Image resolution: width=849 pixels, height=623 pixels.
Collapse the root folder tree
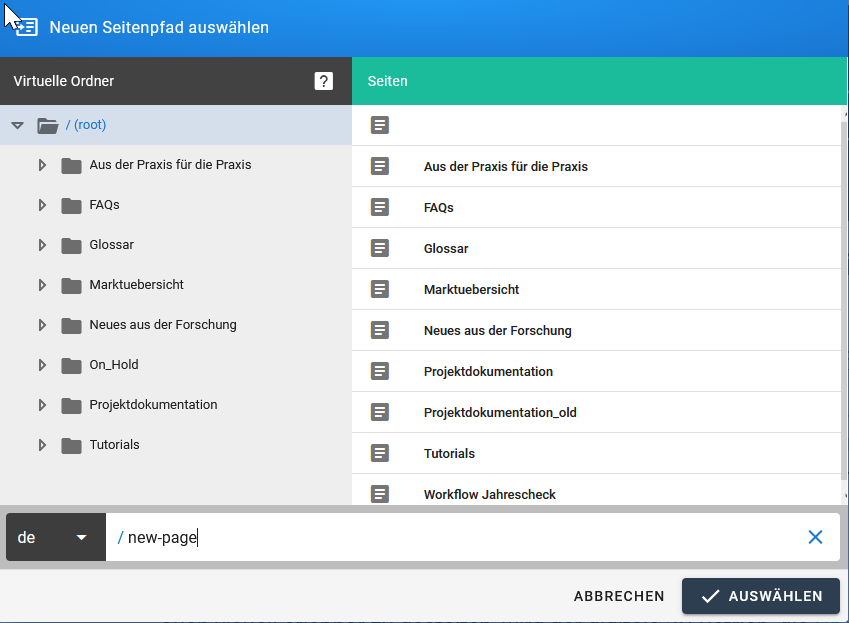click(x=17, y=125)
